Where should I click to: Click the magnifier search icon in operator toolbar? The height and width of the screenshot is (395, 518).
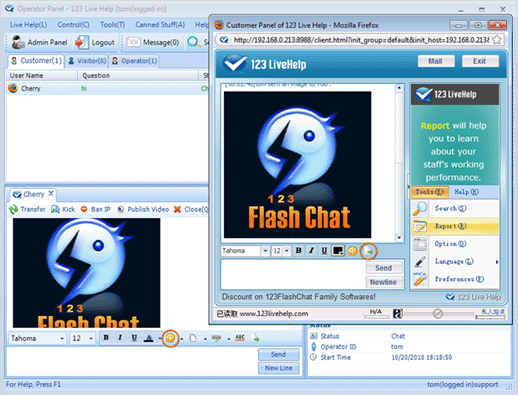click(x=193, y=42)
